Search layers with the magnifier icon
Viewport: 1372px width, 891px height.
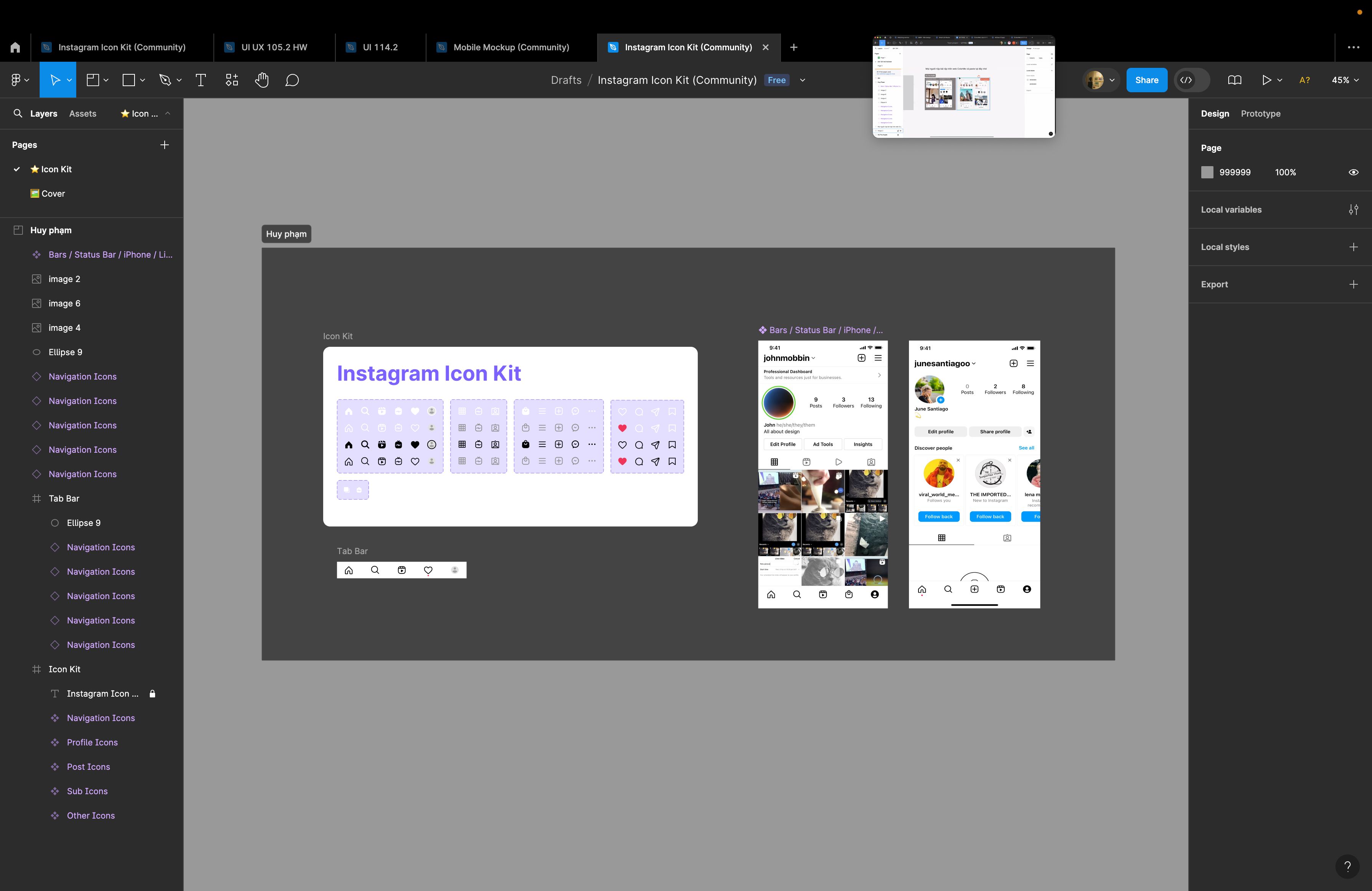(x=18, y=114)
